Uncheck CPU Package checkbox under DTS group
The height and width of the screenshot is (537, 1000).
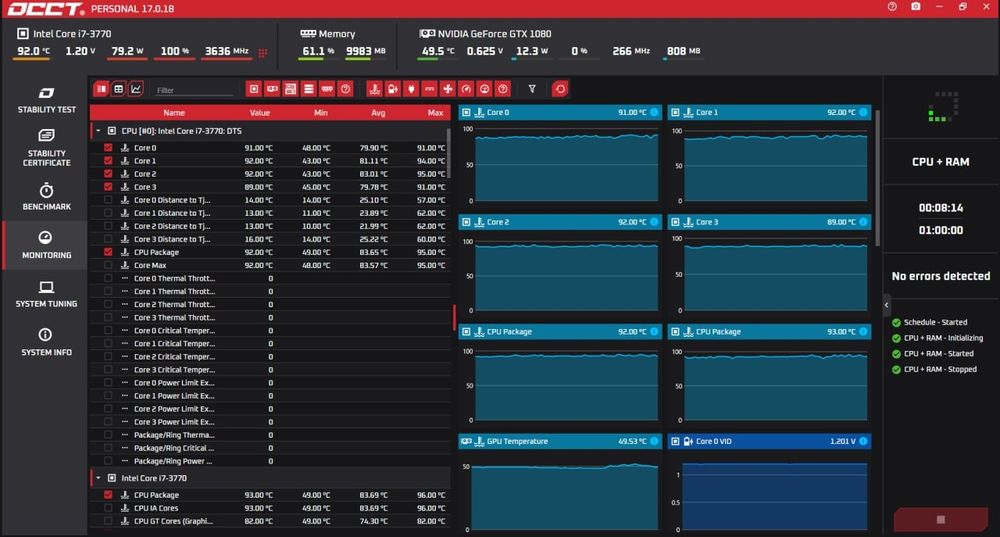pyautogui.click(x=108, y=252)
